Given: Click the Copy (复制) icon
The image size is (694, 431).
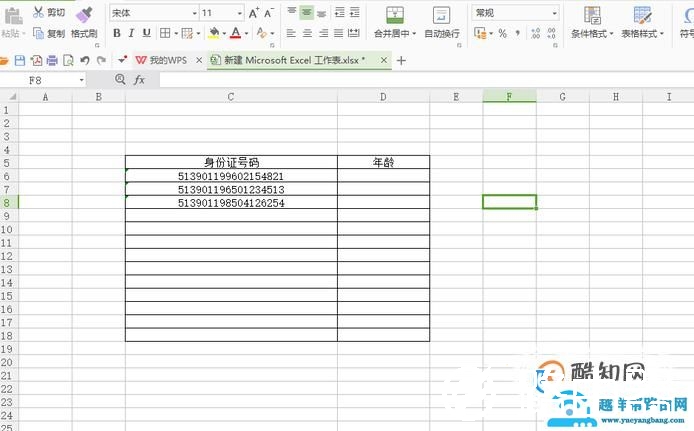Looking at the screenshot, I should coord(39,33).
